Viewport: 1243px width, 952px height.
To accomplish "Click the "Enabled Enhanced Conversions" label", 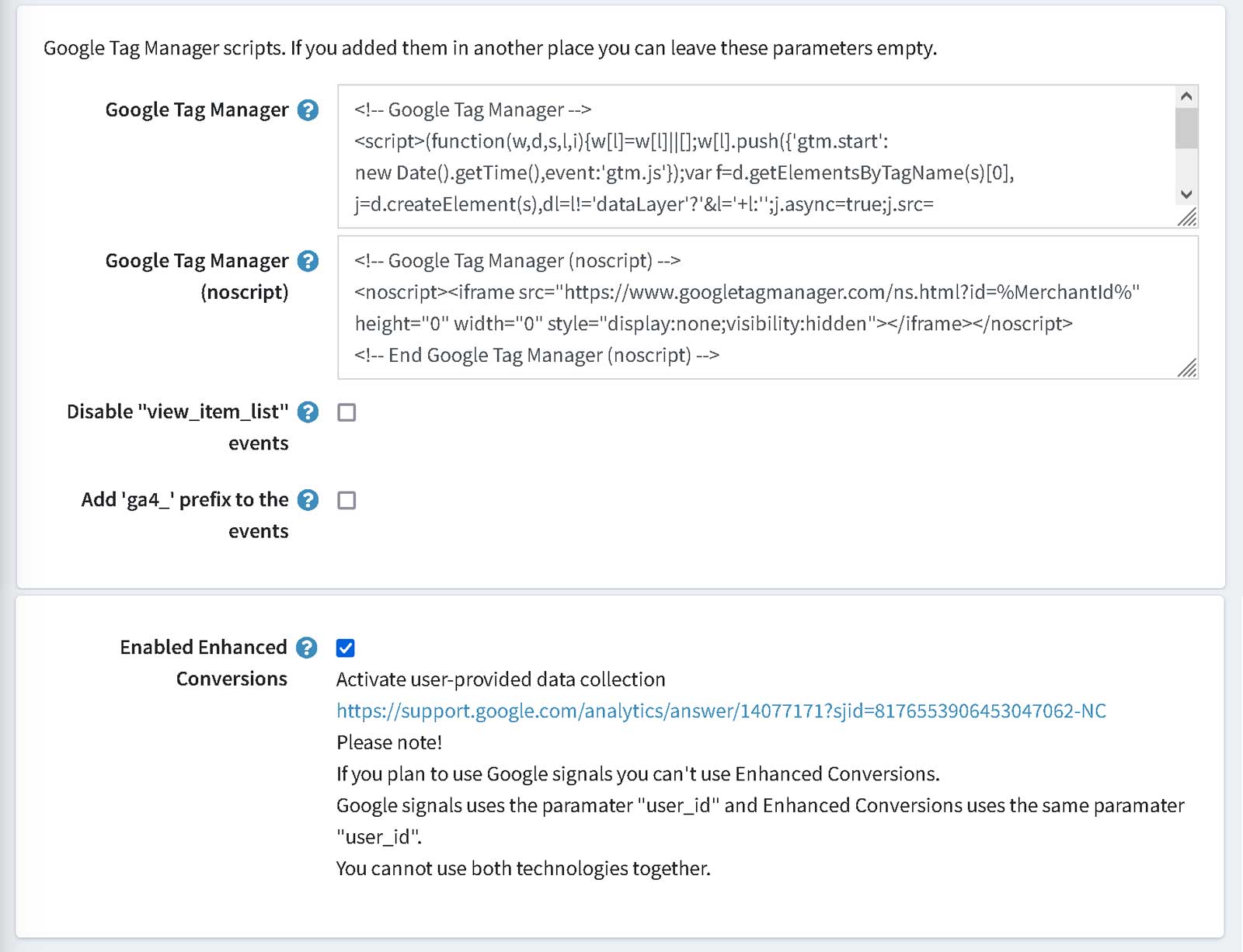I will [x=204, y=663].
